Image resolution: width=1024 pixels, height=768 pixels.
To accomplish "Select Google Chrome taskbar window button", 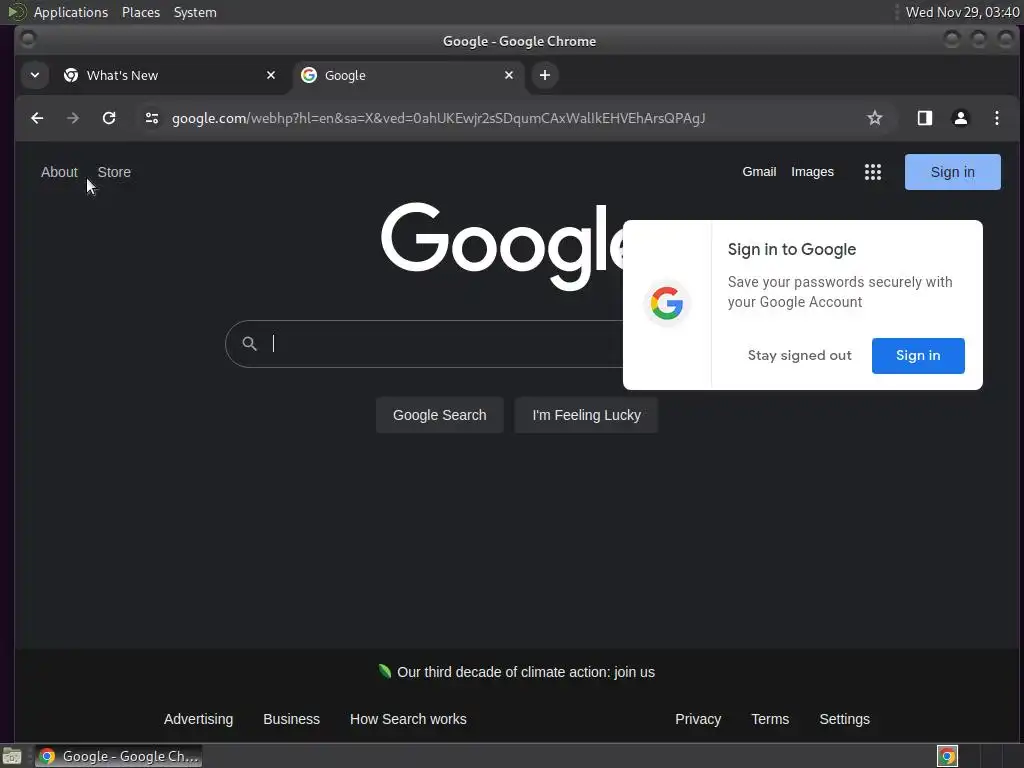I will pyautogui.click(x=118, y=756).
